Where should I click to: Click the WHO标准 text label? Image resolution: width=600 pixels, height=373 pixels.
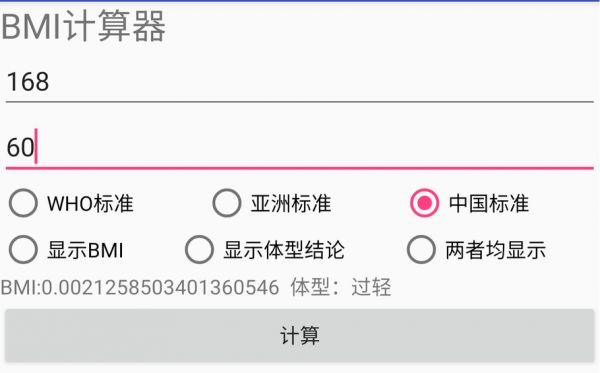[x=90, y=203]
